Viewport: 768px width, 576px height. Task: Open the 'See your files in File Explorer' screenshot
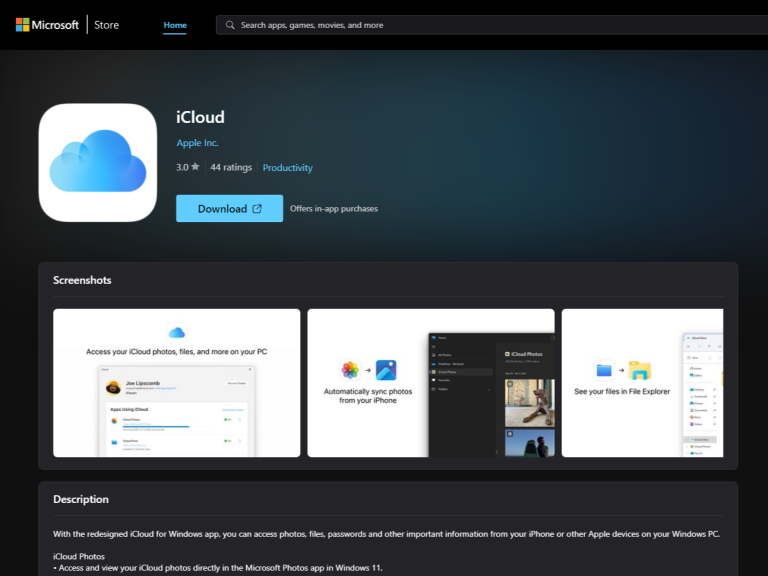pos(642,383)
